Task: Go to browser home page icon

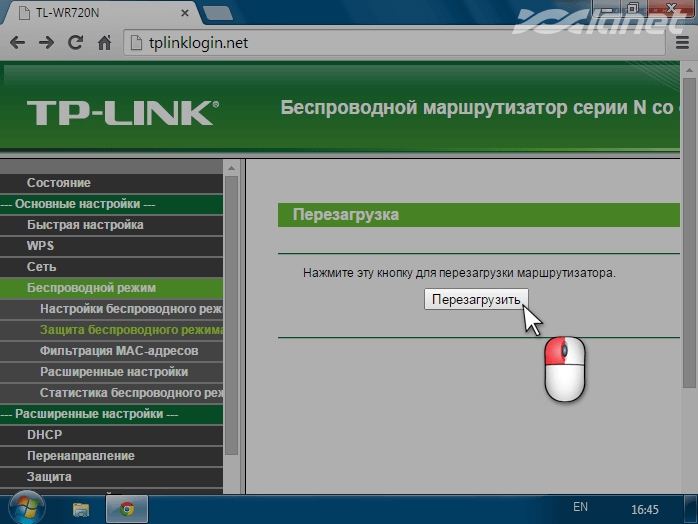Action: (x=104, y=43)
